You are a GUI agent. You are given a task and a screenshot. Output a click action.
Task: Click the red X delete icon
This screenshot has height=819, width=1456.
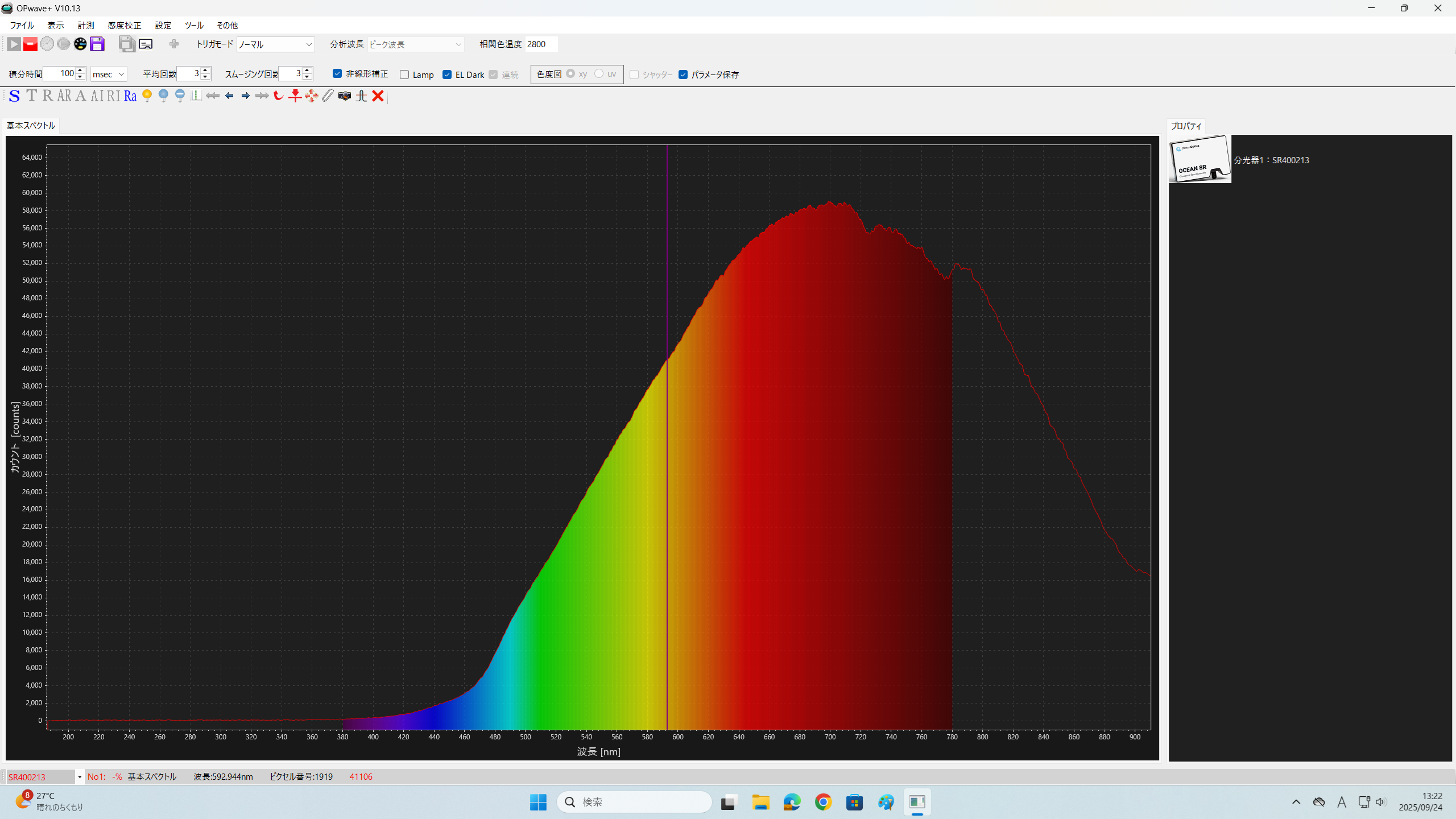pos(378,96)
